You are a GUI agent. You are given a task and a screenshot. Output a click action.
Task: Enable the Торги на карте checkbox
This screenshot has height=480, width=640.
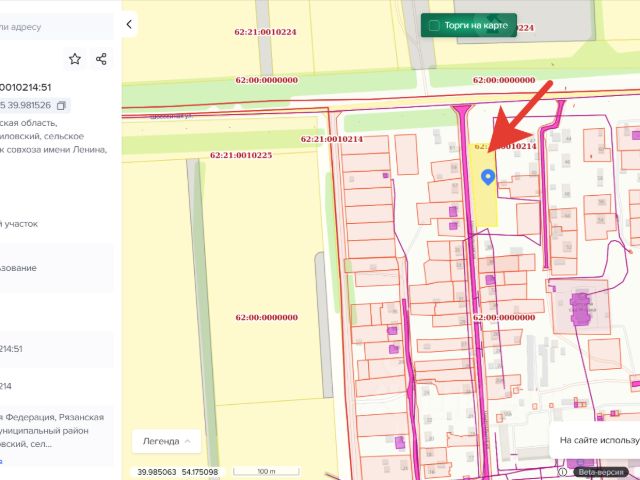(x=434, y=25)
